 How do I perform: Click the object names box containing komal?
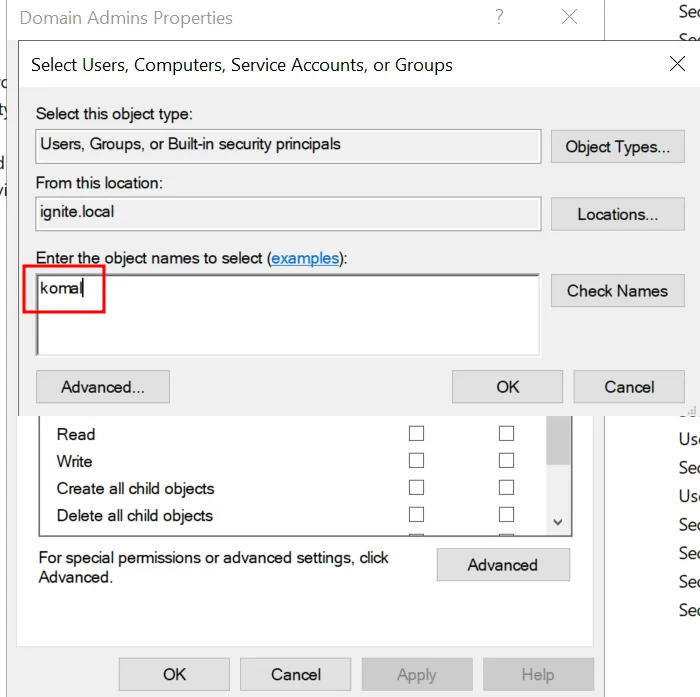tap(287, 314)
